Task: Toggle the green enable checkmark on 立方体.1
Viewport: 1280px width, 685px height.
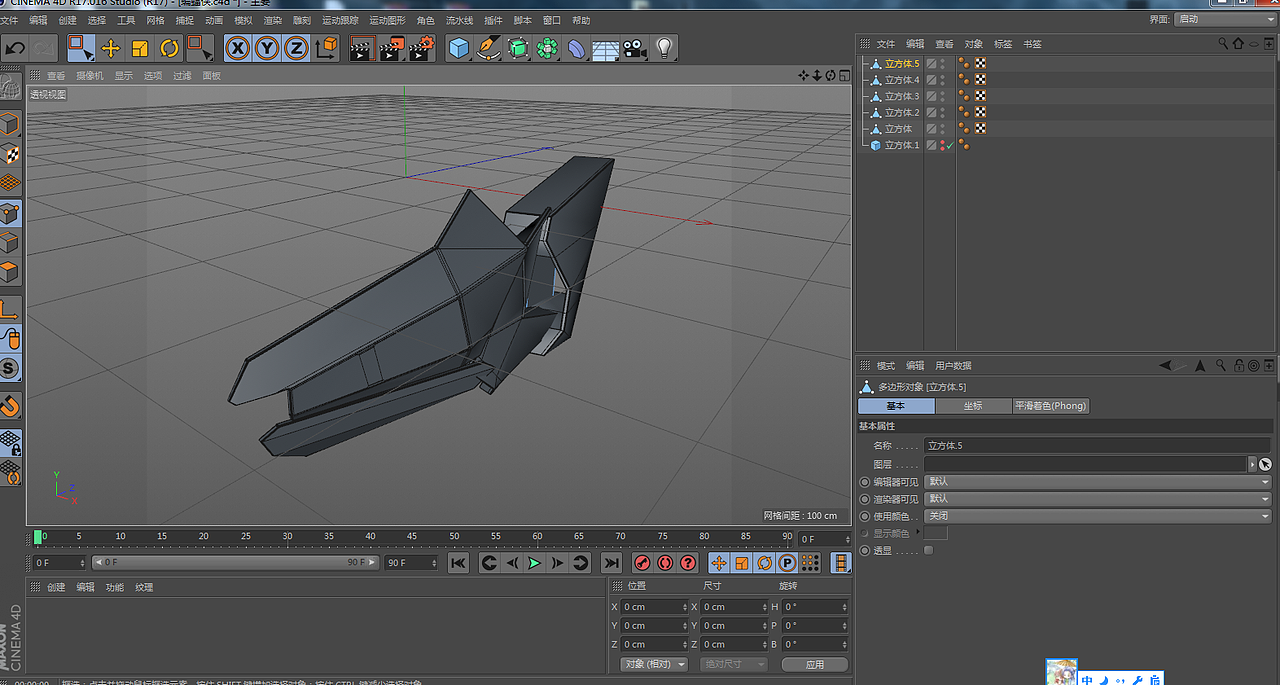Action: (x=950, y=145)
